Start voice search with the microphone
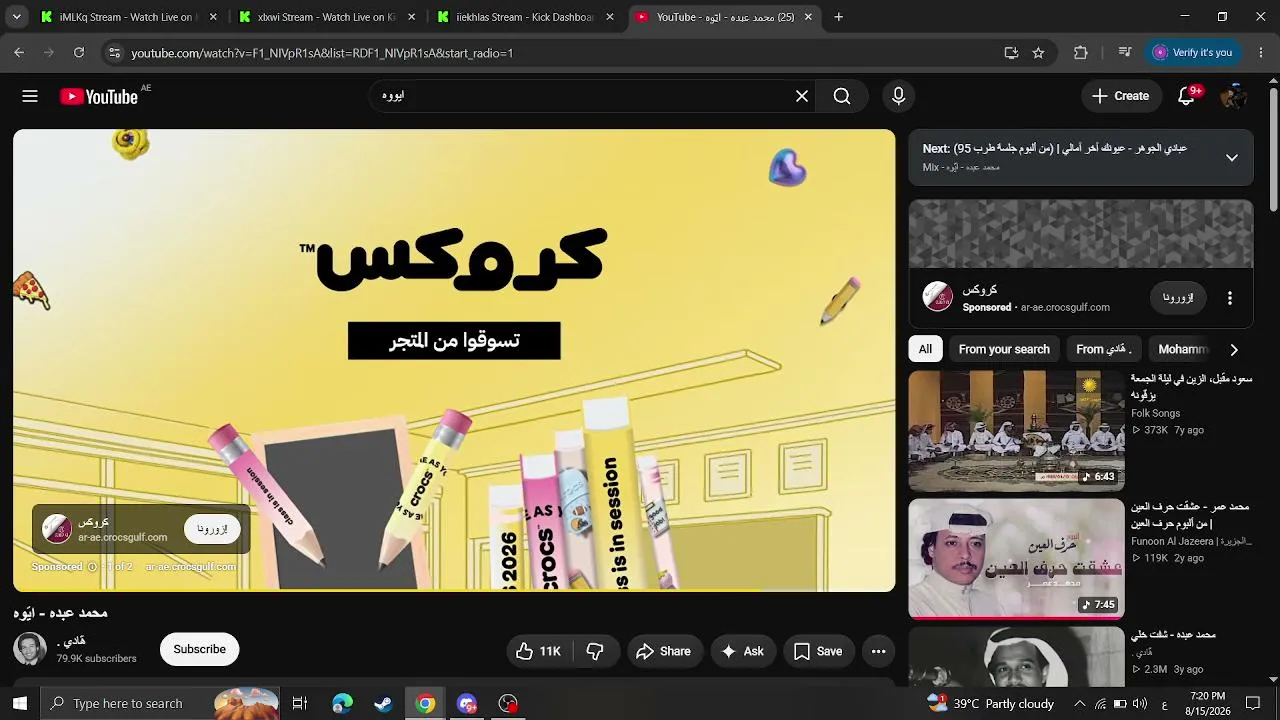 pos(898,96)
